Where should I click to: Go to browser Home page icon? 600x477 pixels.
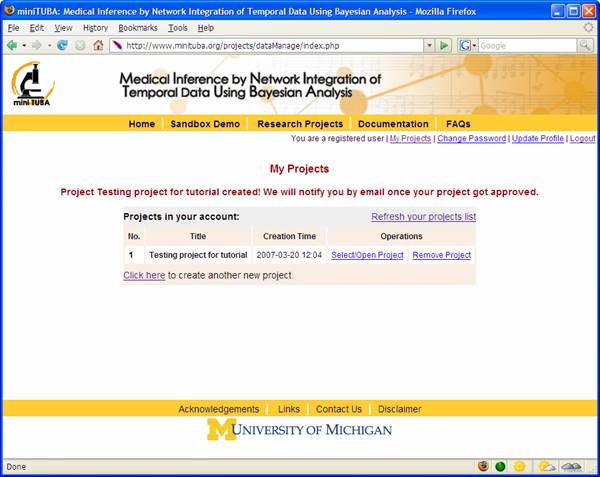click(98, 46)
